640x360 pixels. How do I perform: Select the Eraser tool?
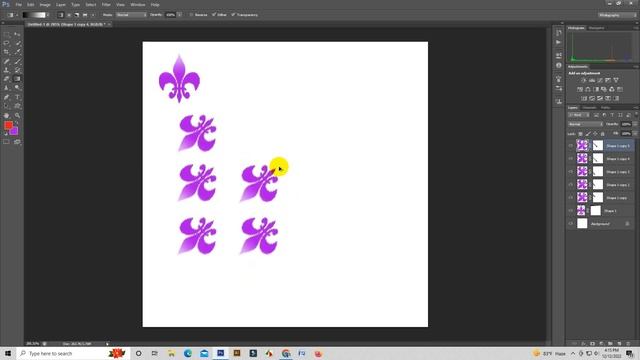point(7,79)
